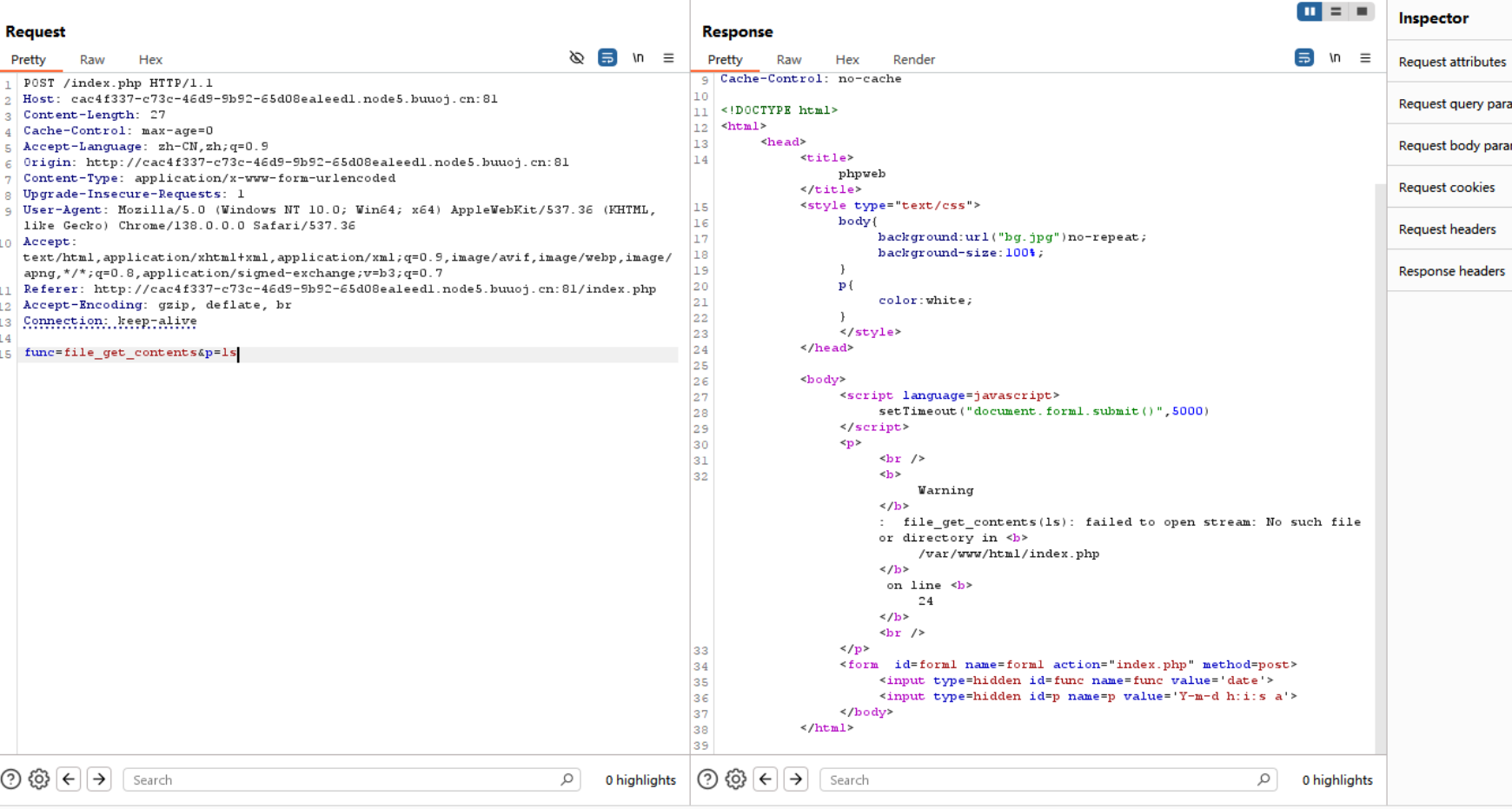This screenshot has width=1512, height=809.
Task: Click the Host header line
Action: pyautogui.click(x=261, y=99)
